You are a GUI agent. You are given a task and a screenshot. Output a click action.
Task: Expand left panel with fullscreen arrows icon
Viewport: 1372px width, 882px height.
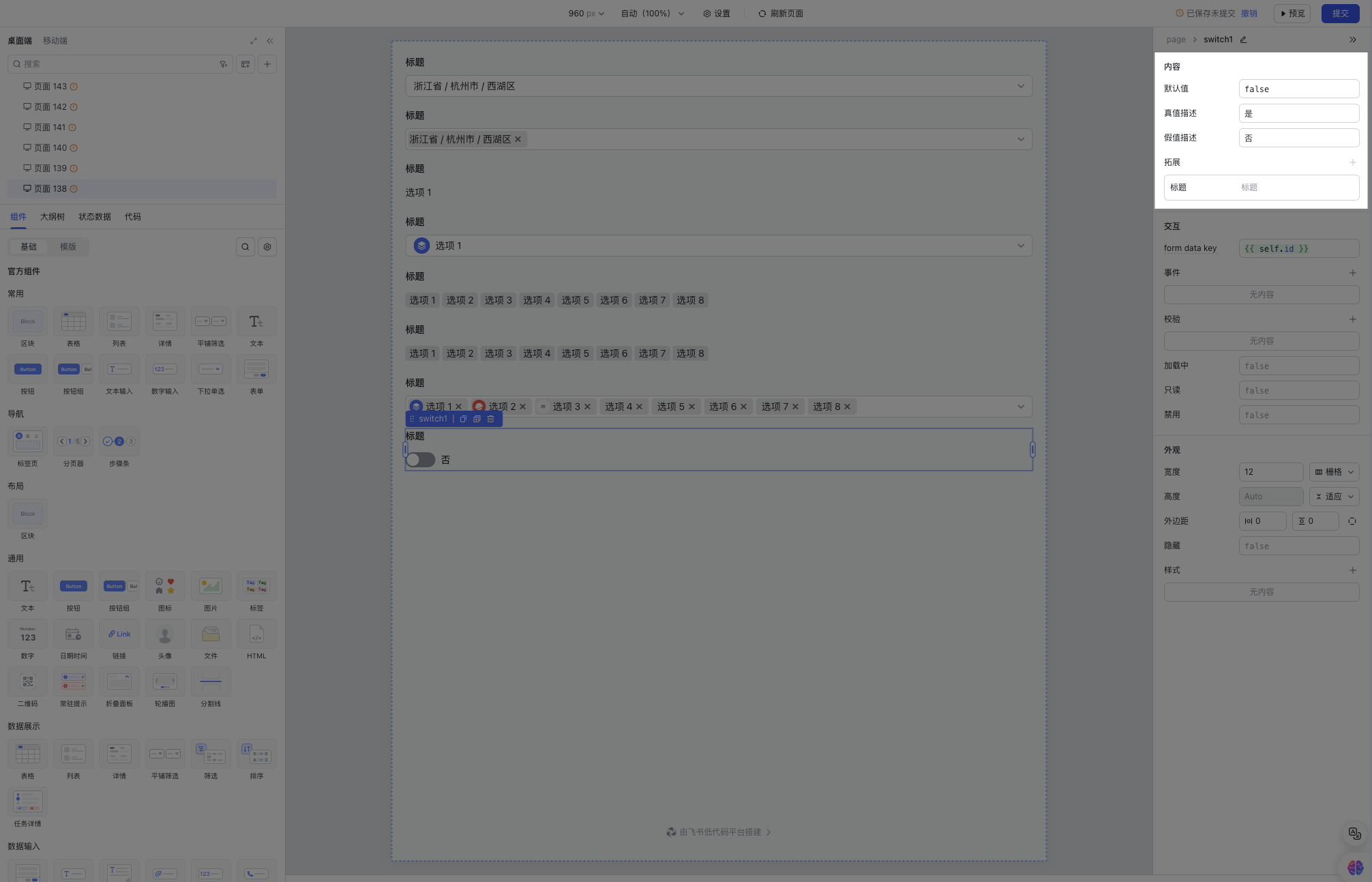tap(254, 41)
